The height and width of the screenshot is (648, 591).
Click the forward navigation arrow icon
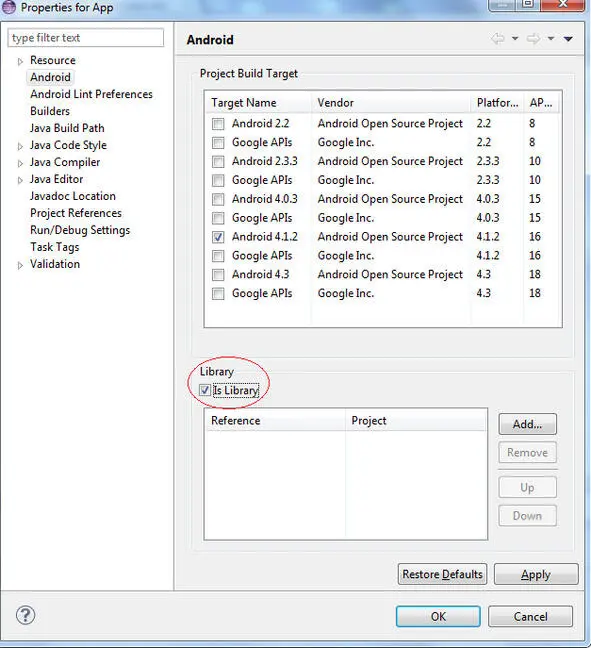point(534,39)
